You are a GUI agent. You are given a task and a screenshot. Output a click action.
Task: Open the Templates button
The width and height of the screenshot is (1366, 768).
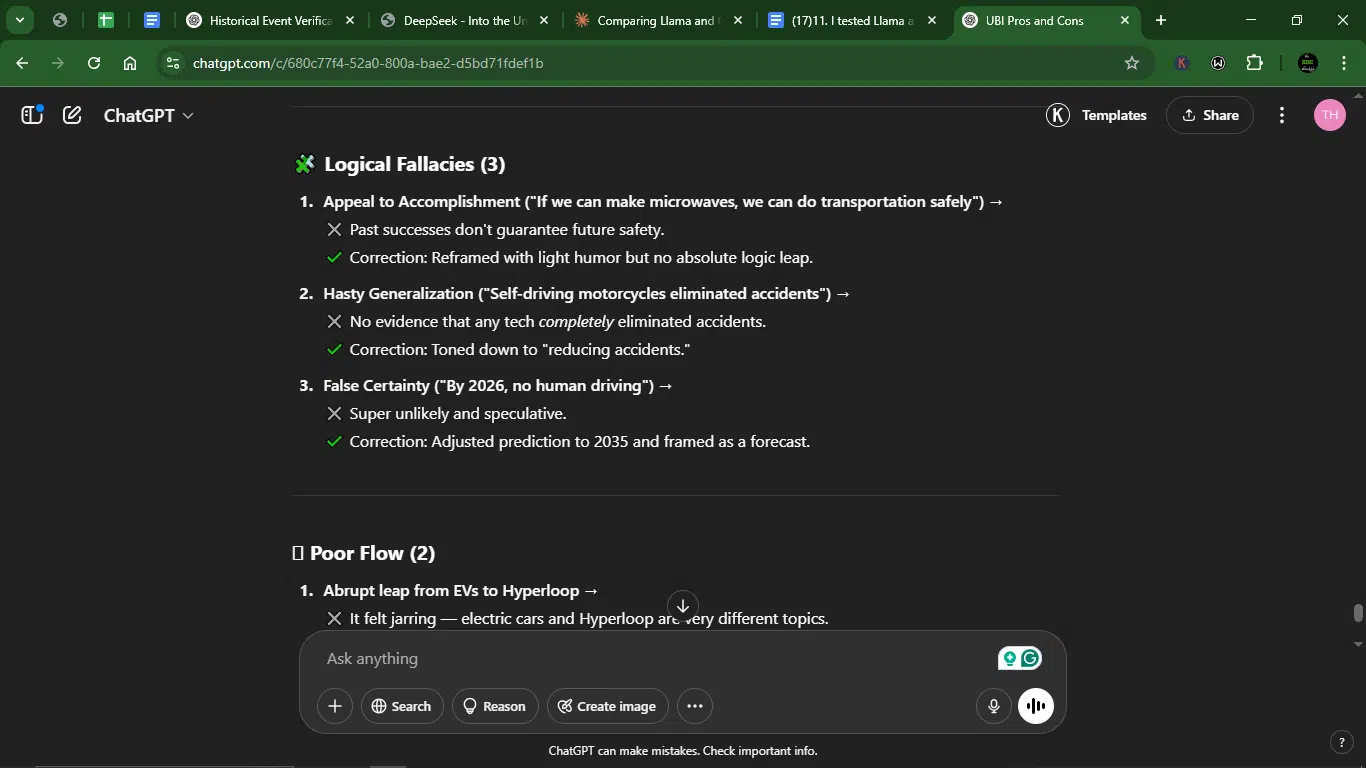[x=1114, y=115]
